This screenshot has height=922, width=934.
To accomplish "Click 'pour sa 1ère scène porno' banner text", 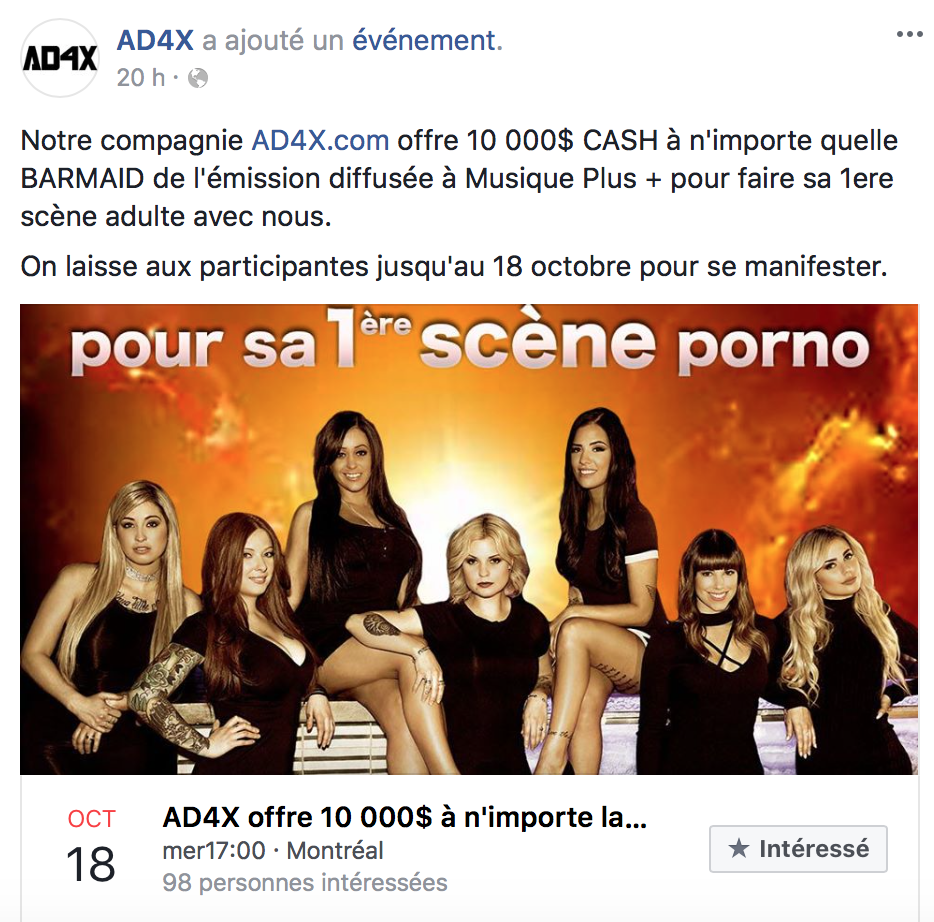I will (x=469, y=341).
